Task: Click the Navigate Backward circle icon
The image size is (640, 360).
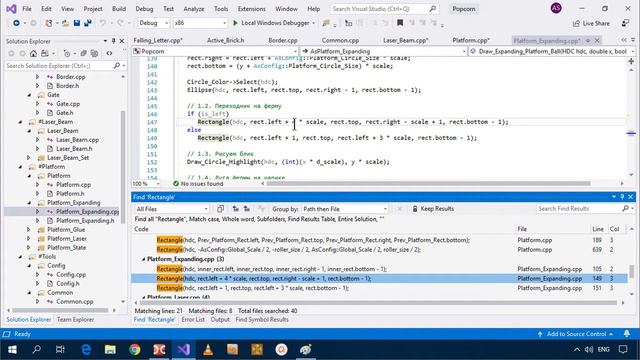Action: click(x=16, y=23)
